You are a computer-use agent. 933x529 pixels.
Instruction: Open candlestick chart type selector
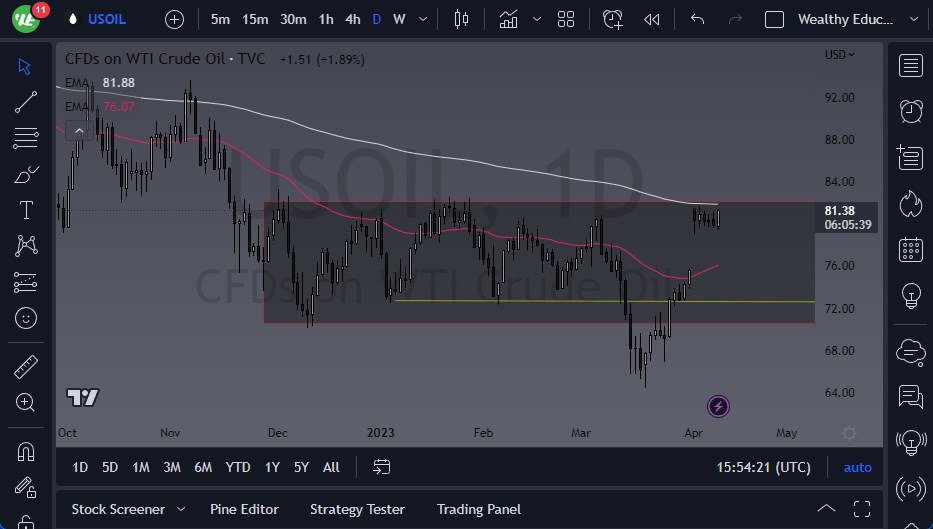(461, 19)
